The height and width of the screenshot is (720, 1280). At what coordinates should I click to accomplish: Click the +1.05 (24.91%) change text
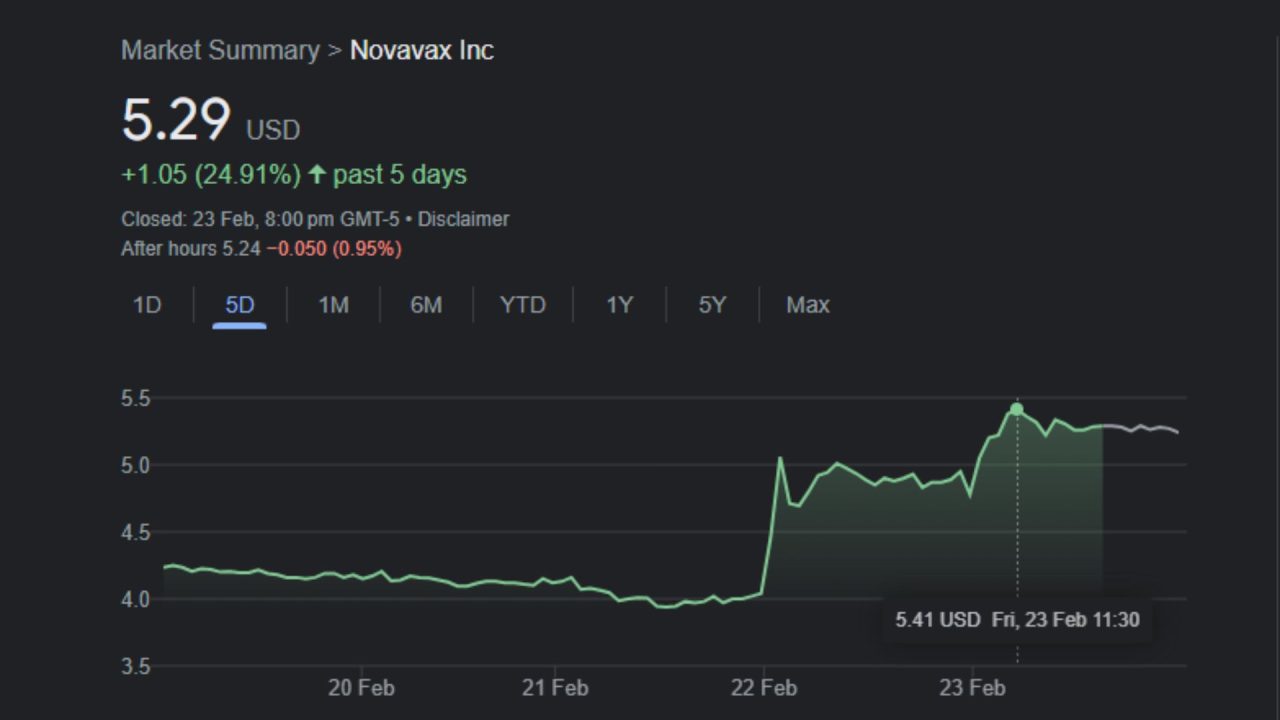211,174
